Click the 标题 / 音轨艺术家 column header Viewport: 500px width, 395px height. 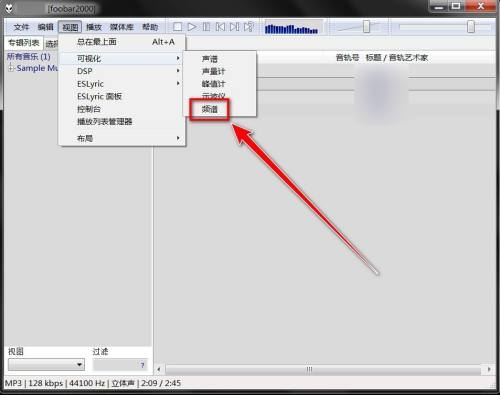(x=397, y=58)
